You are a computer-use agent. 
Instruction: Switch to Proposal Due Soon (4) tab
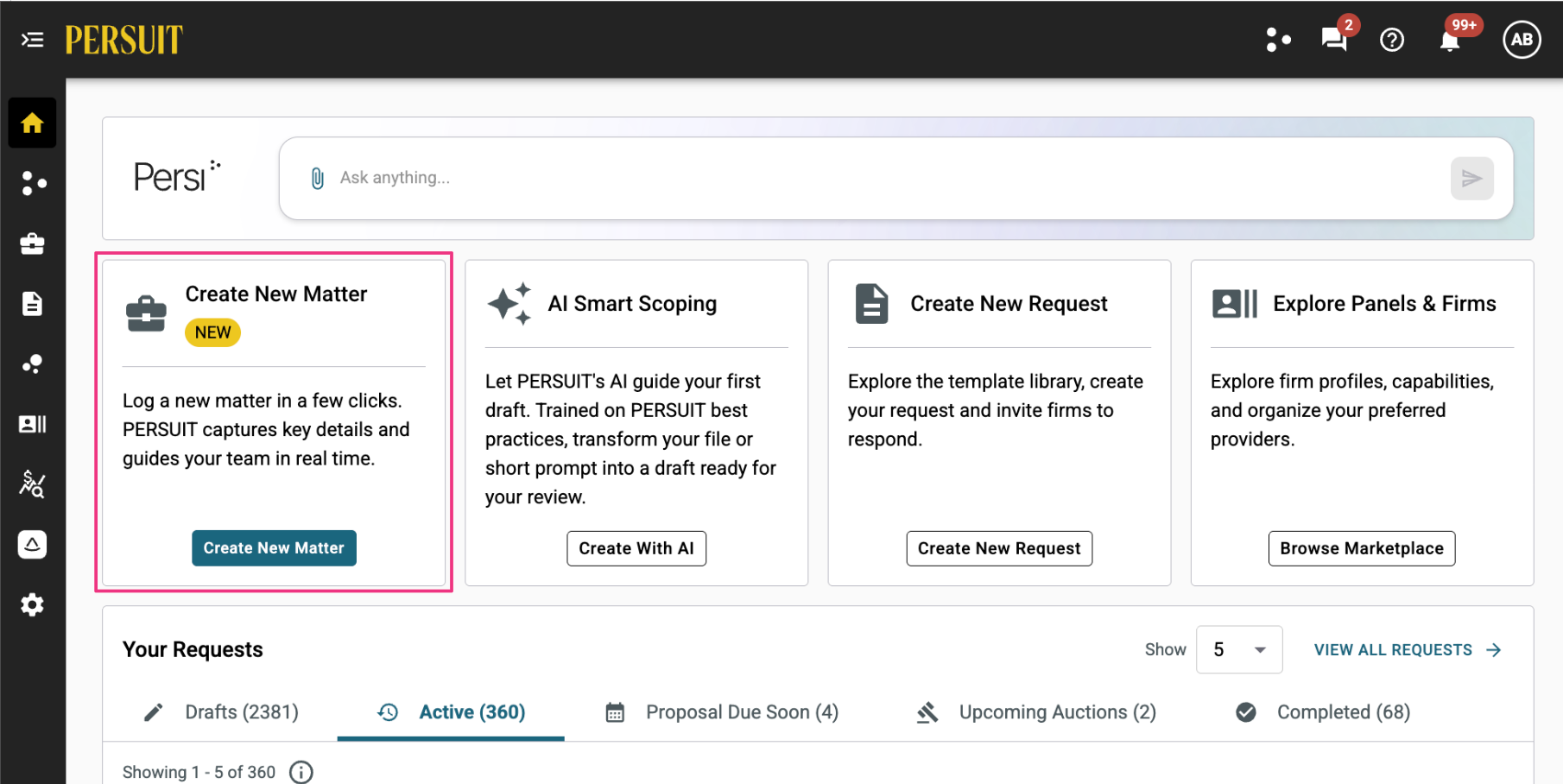pyautogui.click(x=722, y=712)
